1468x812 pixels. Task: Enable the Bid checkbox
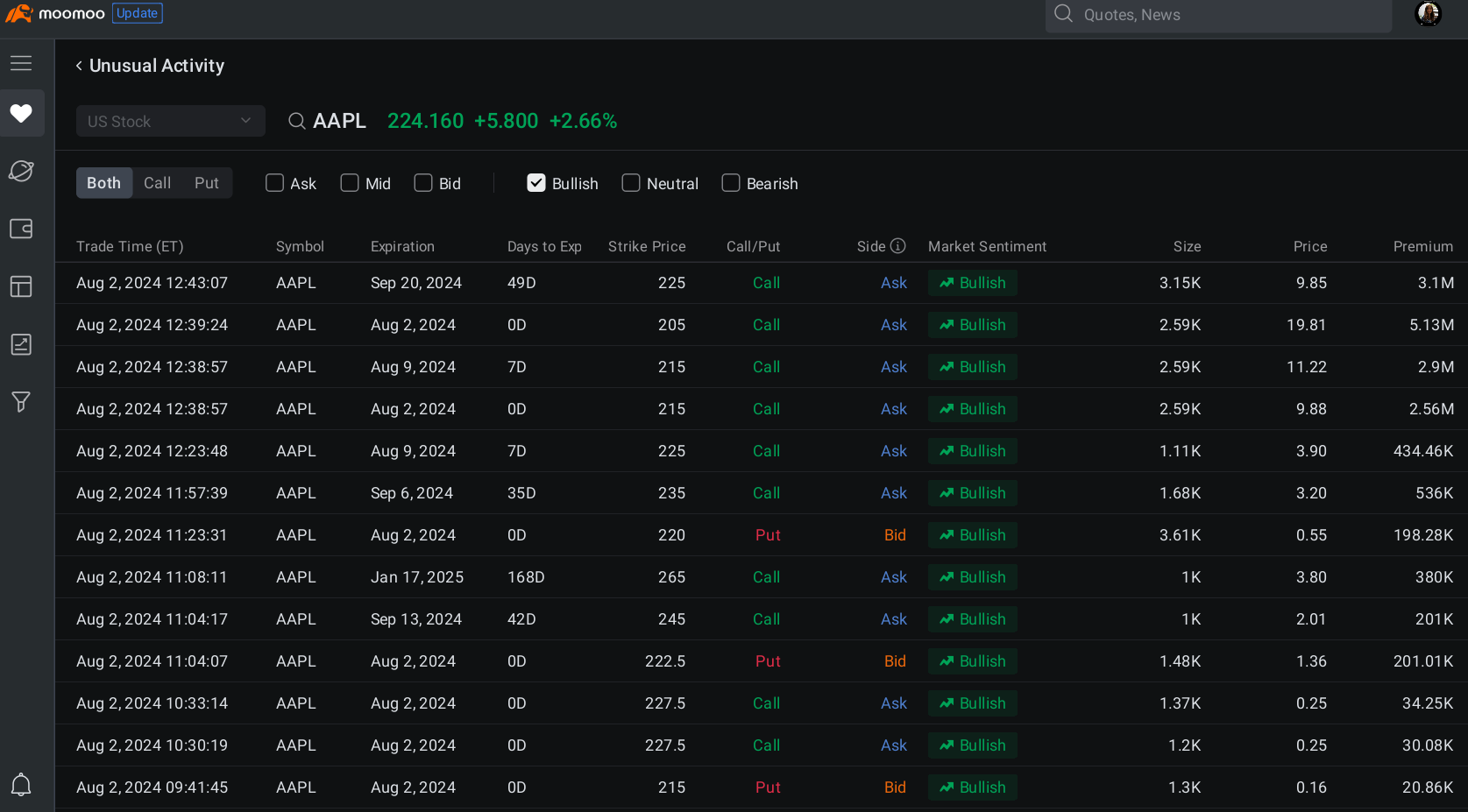pyautogui.click(x=423, y=183)
